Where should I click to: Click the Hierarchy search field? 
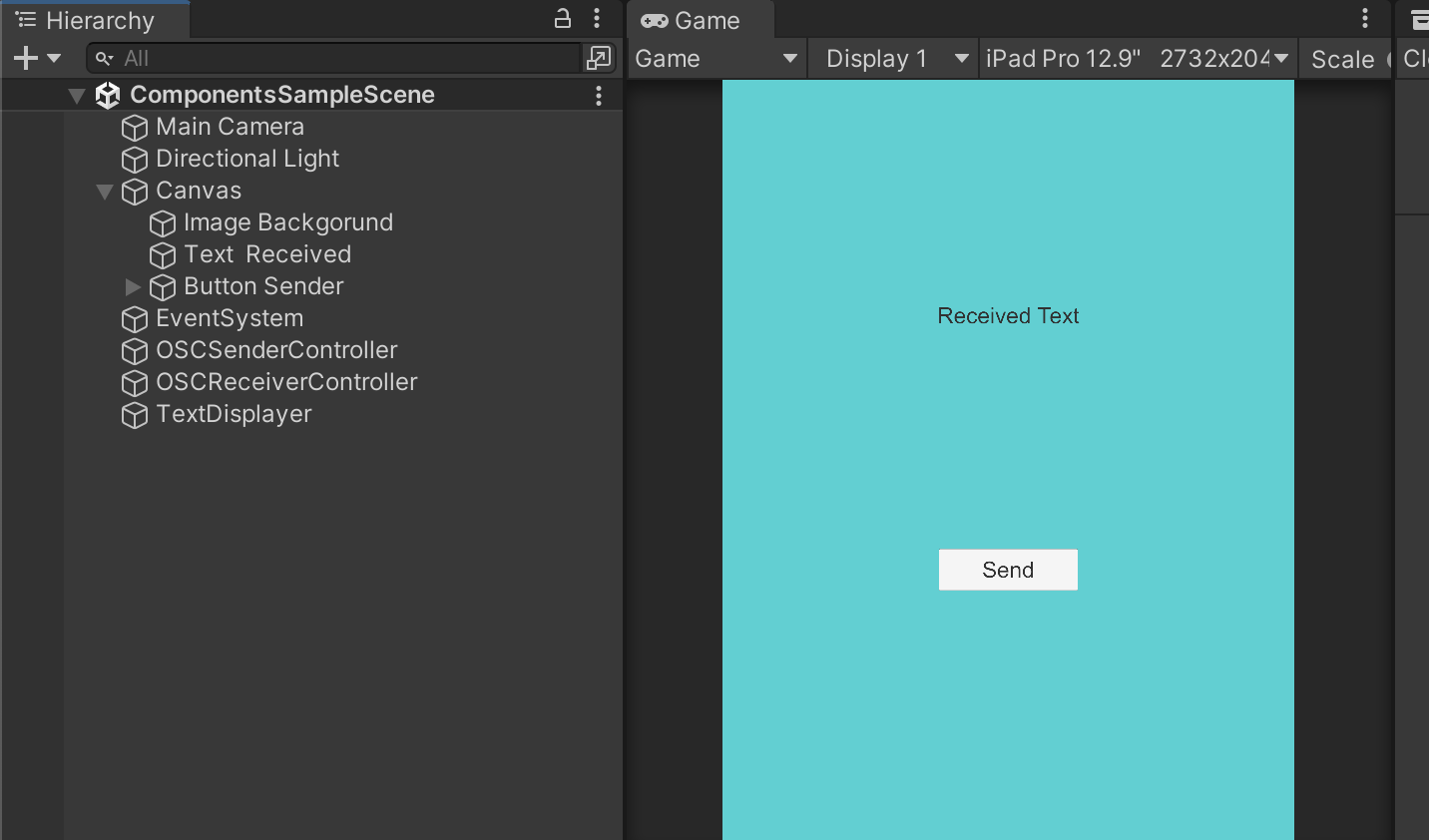333,59
